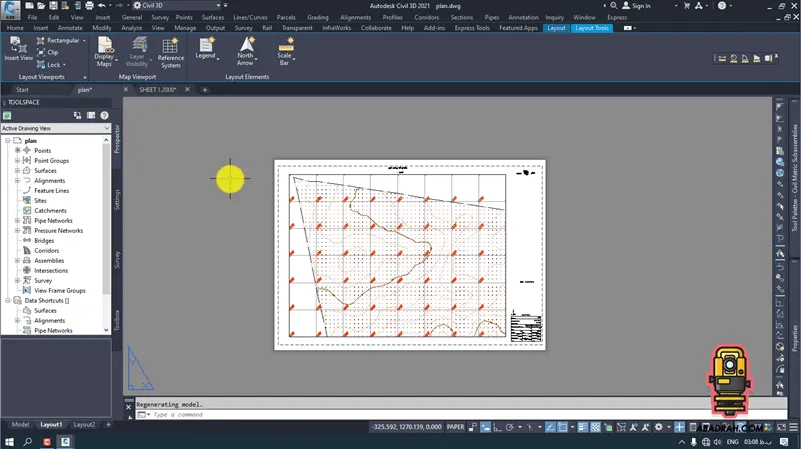
Task: Open the Active Drawing View dropdown
Action: coord(54,128)
